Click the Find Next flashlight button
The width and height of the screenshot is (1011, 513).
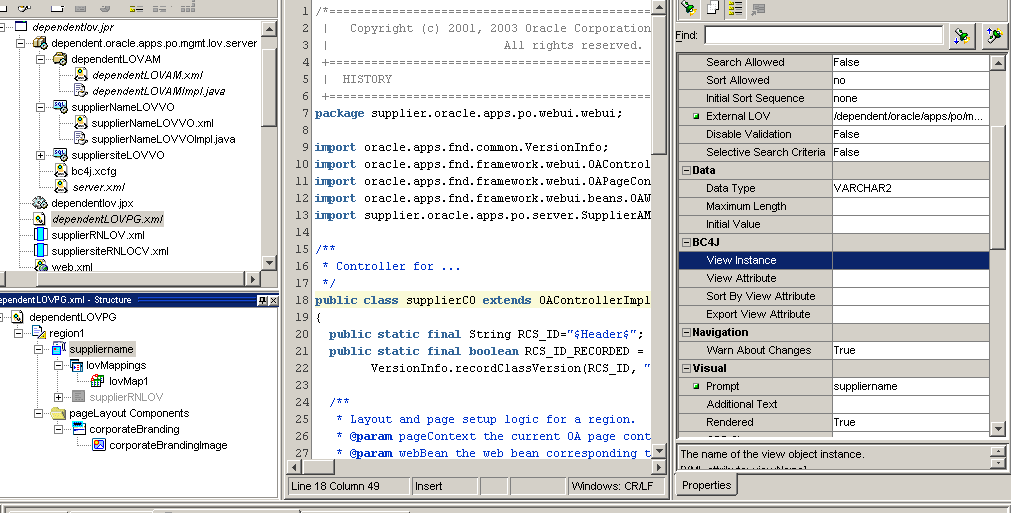click(x=962, y=35)
